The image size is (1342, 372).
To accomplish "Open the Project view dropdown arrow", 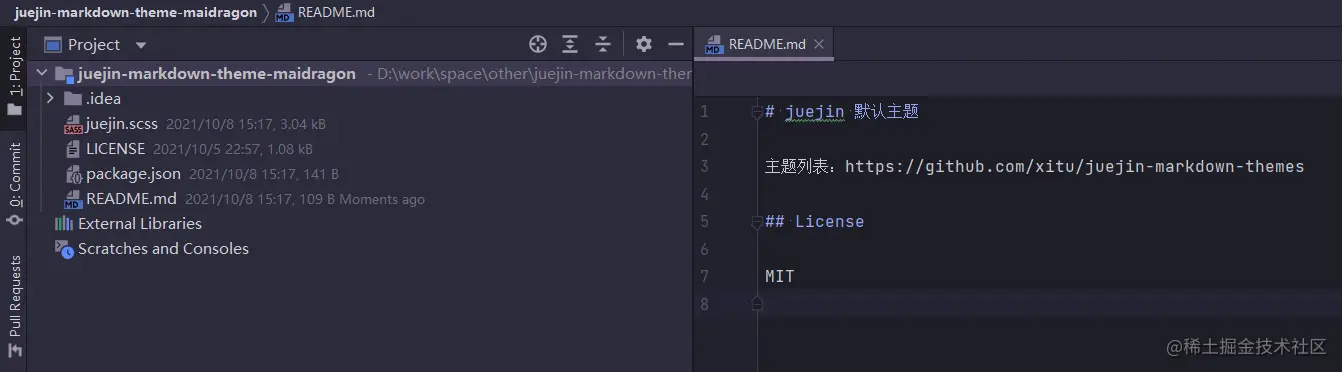I will coord(141,45).
